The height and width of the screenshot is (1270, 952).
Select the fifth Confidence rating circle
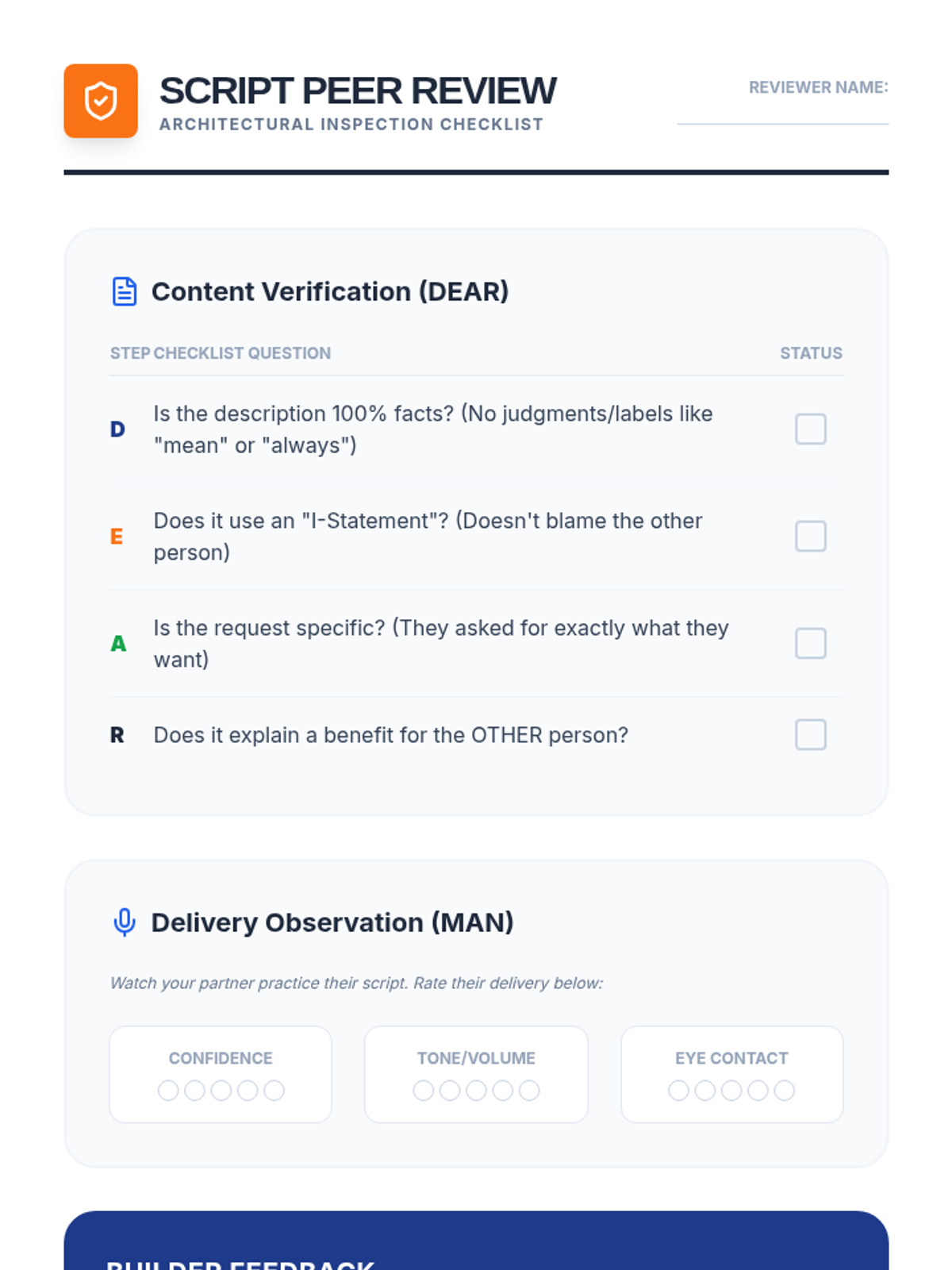point(274,1091)
